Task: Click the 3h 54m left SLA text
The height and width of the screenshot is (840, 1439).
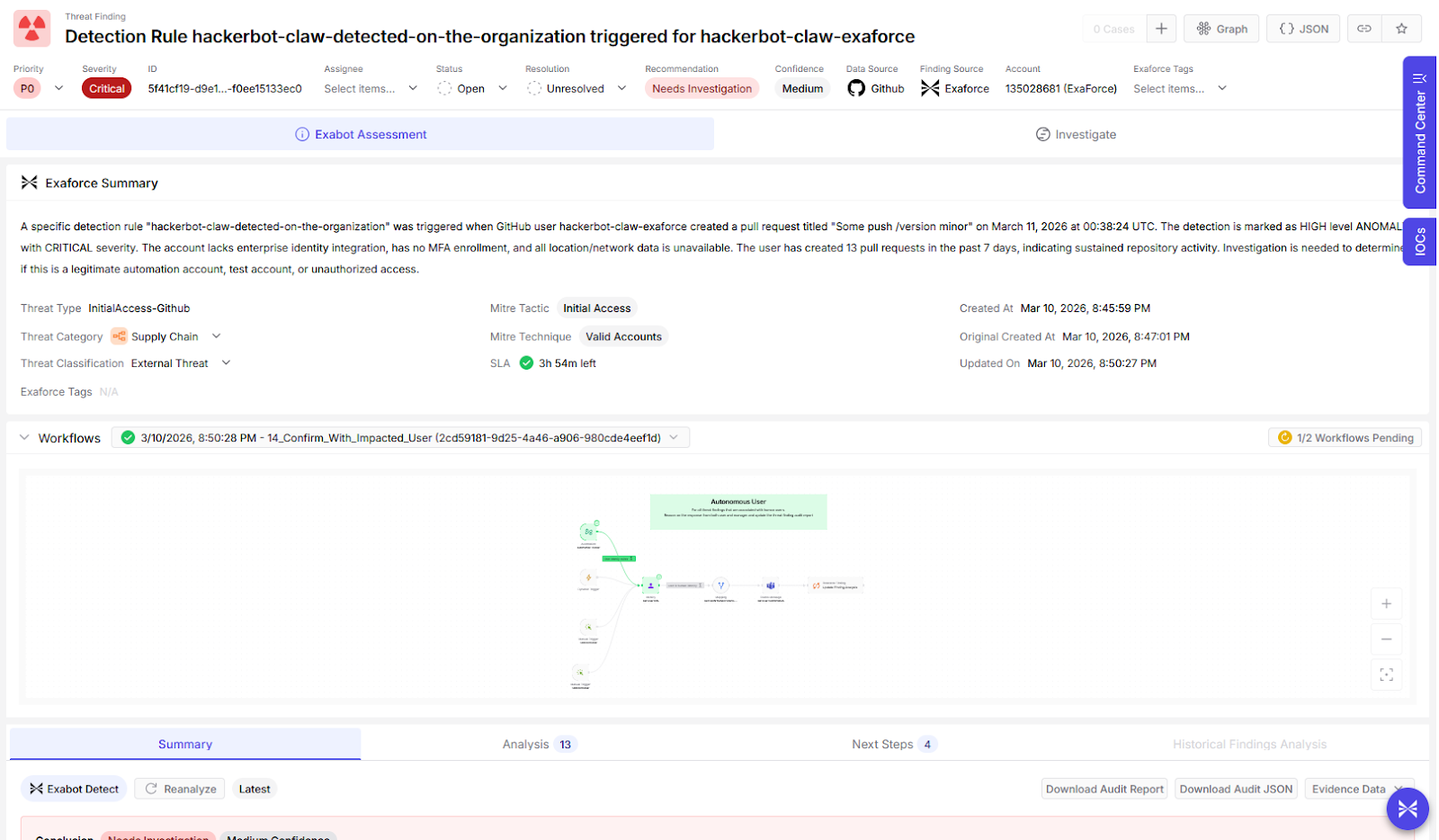Action: tap(568, 363)
